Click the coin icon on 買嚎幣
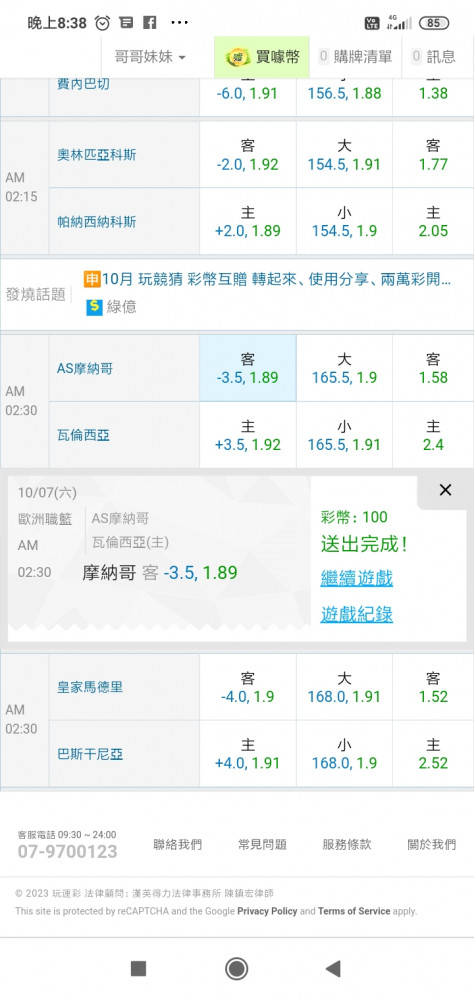The width and height of the screenshot is (474, 1000). (237, 57)
